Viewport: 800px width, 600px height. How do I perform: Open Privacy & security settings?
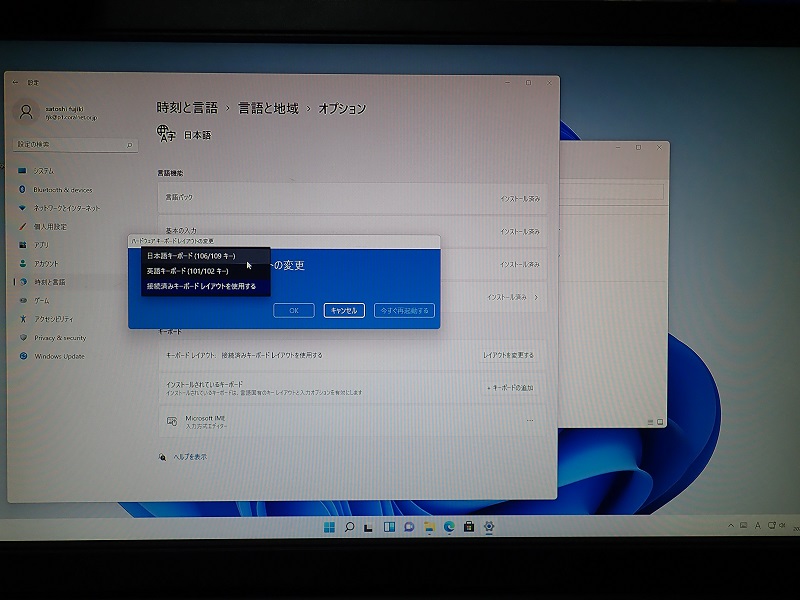point(60,338)
